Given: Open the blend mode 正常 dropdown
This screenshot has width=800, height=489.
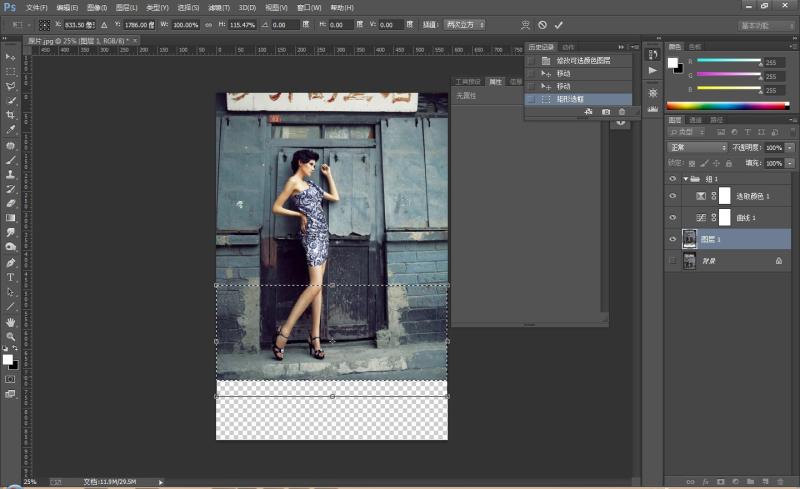Looking at the screenshot, I should point(697,148).
